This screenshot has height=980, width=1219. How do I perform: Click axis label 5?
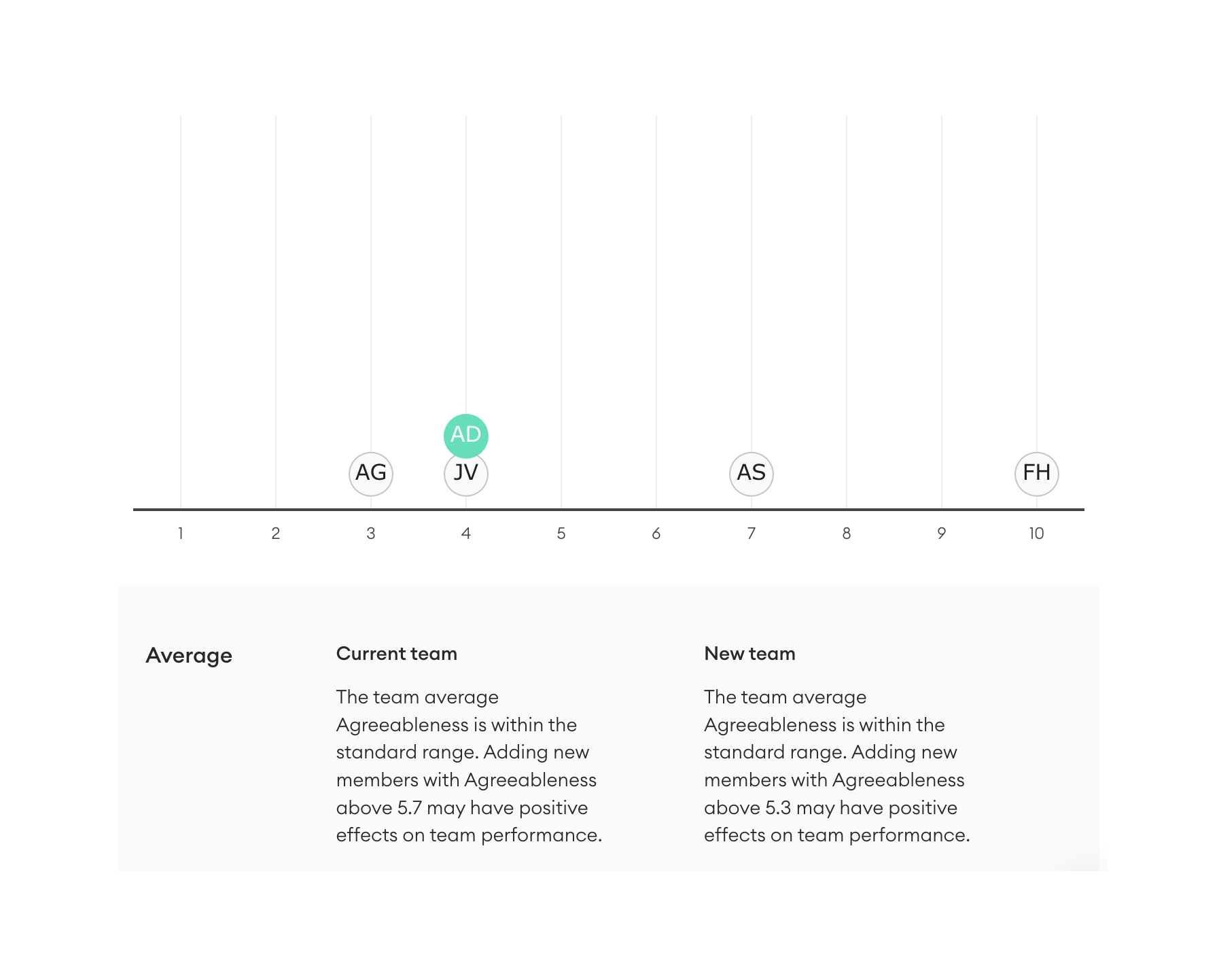561,533
